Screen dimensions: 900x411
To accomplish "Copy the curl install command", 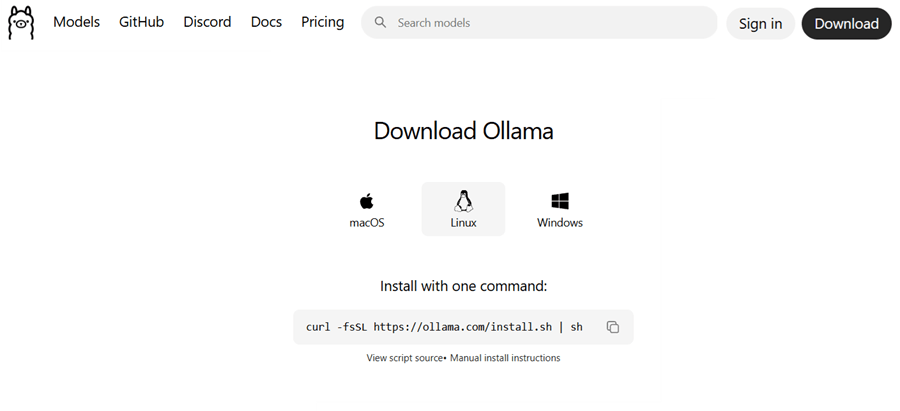I will (613, 327).
